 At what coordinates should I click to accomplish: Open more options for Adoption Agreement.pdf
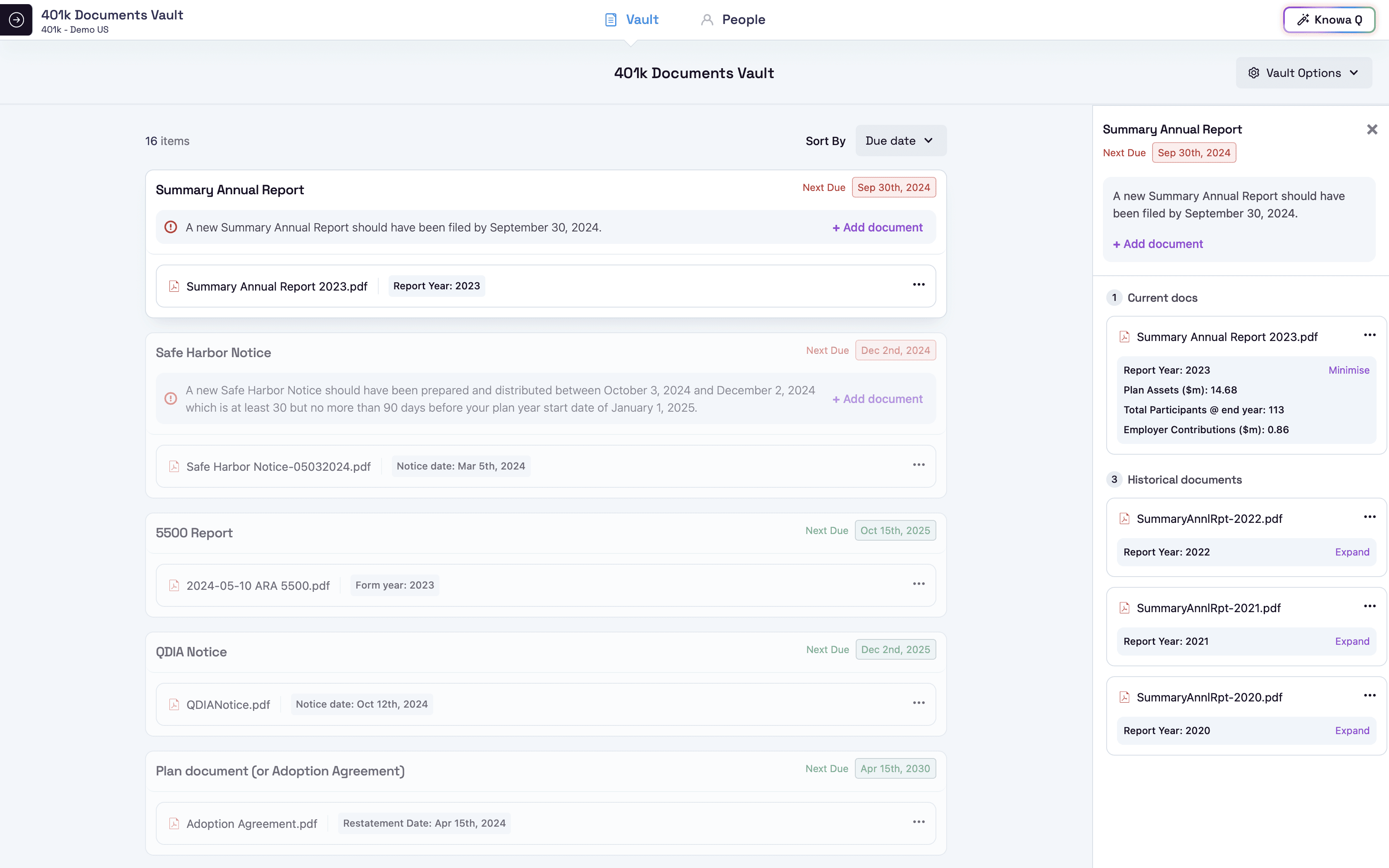coord(918,822)
